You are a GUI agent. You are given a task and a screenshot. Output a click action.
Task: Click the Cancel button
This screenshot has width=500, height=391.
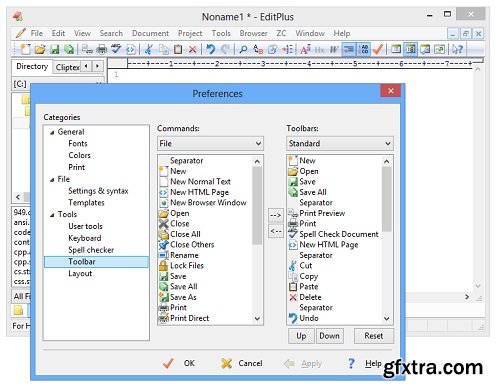point(242,363)
